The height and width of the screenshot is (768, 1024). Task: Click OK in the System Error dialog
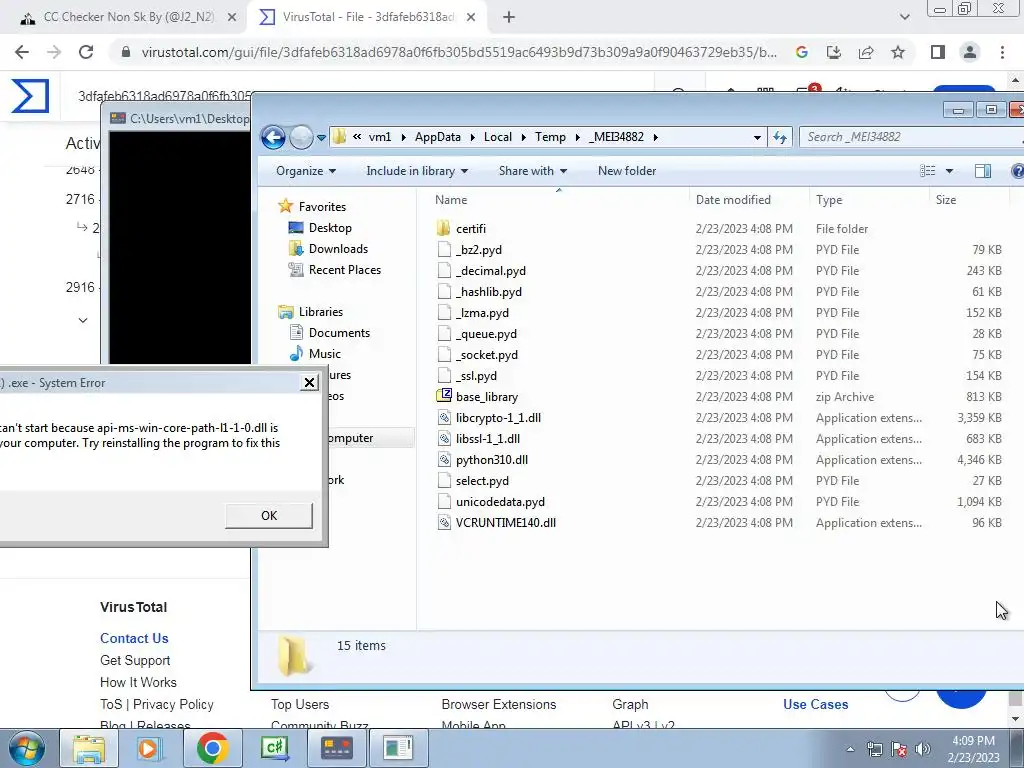pos(269,516)
